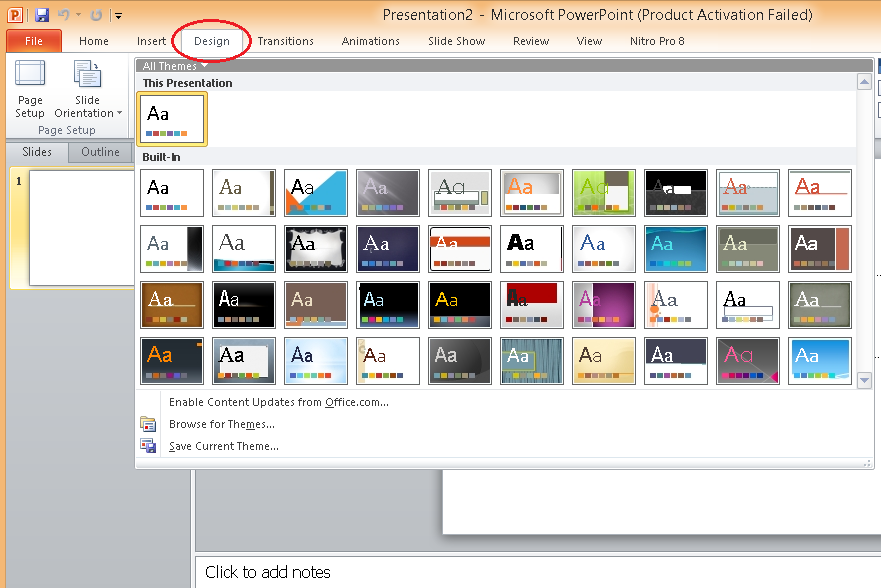881x588 pixels.
Task: Click the Redo icon in quick access toolbar
Action: point(96,15)
